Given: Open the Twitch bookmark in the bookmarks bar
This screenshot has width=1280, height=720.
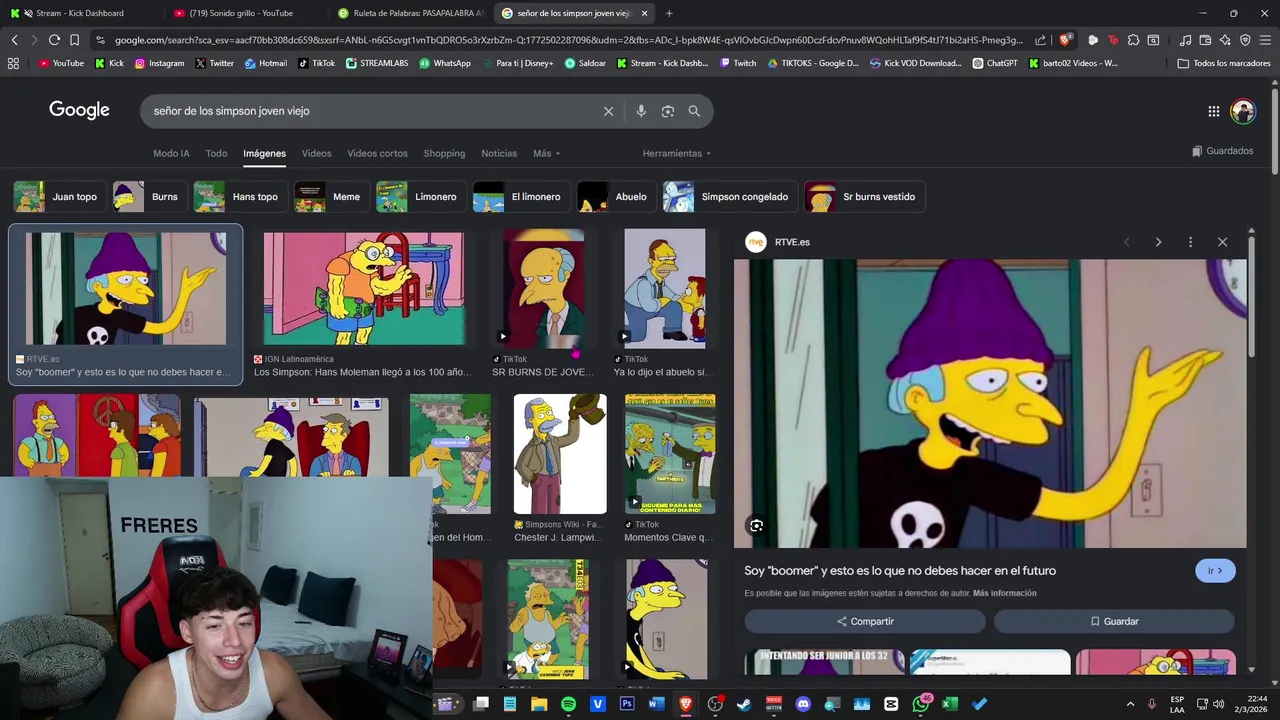Looking at the screenshot, I should [x=738, y=63].
